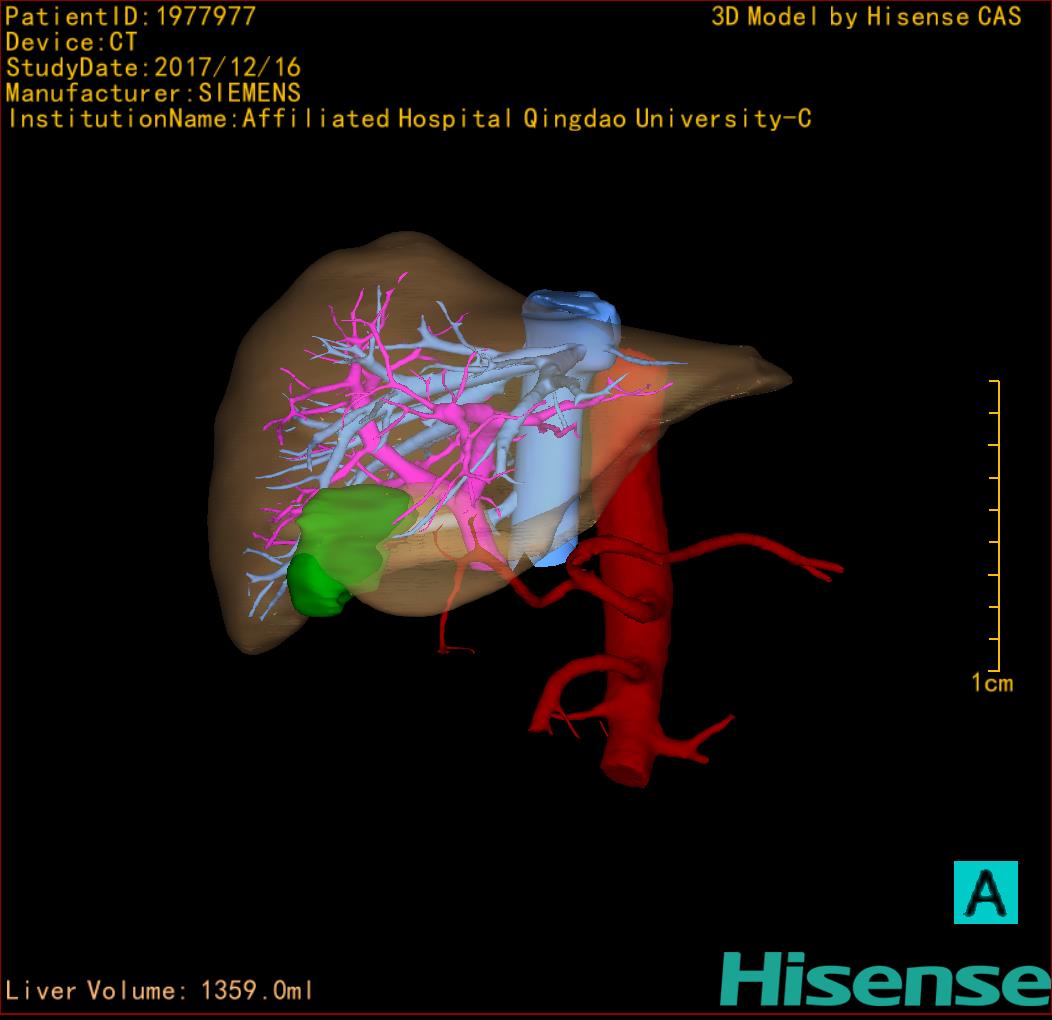Select 'Liver Volume: 1359.0ml' text
Screen dimensions: 1052x1020
tap(159, 990)
